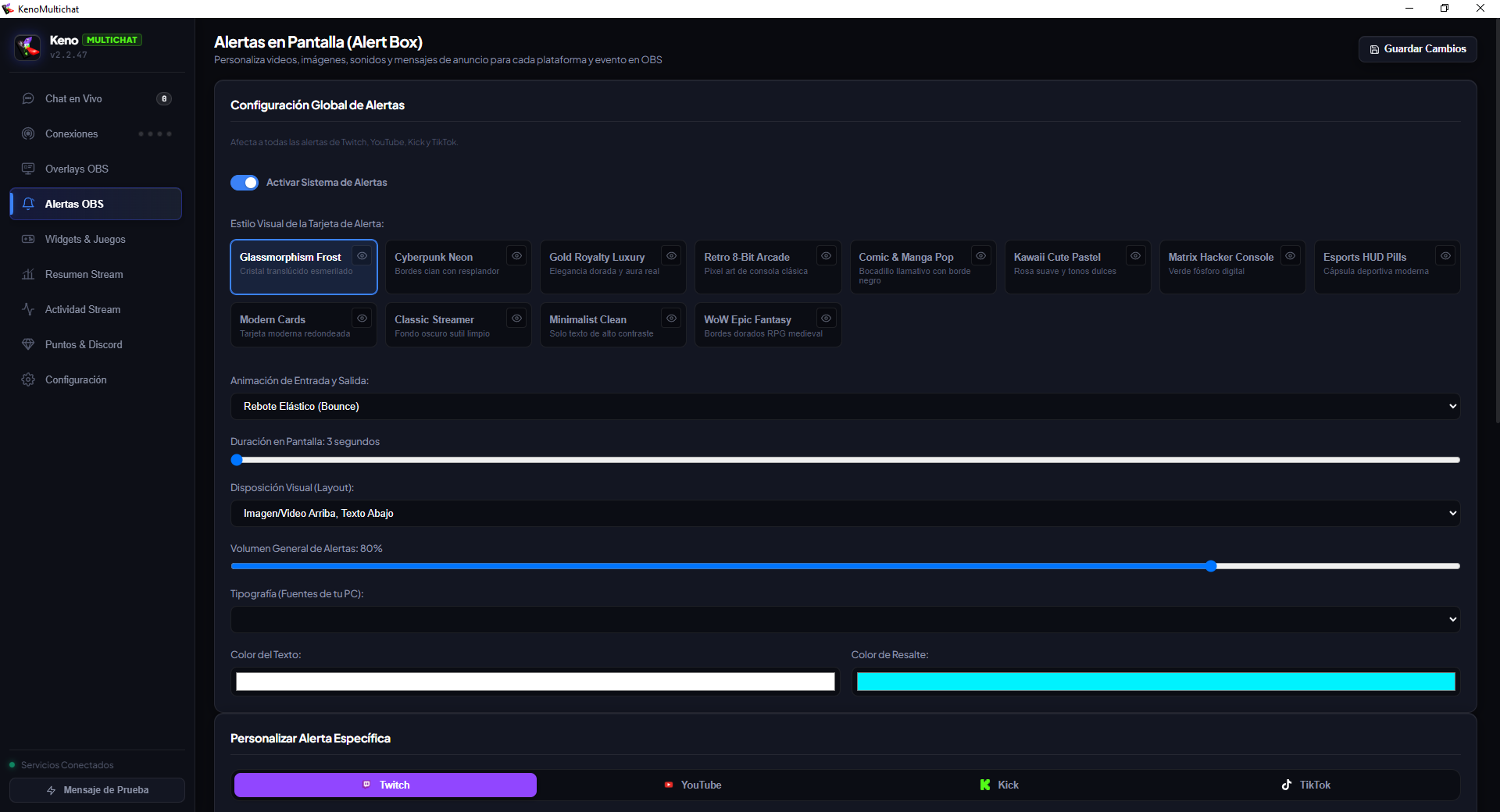Preview Gold Royalty Luxury via eye icon
1500x812 pixels.
tap(671, 256)
